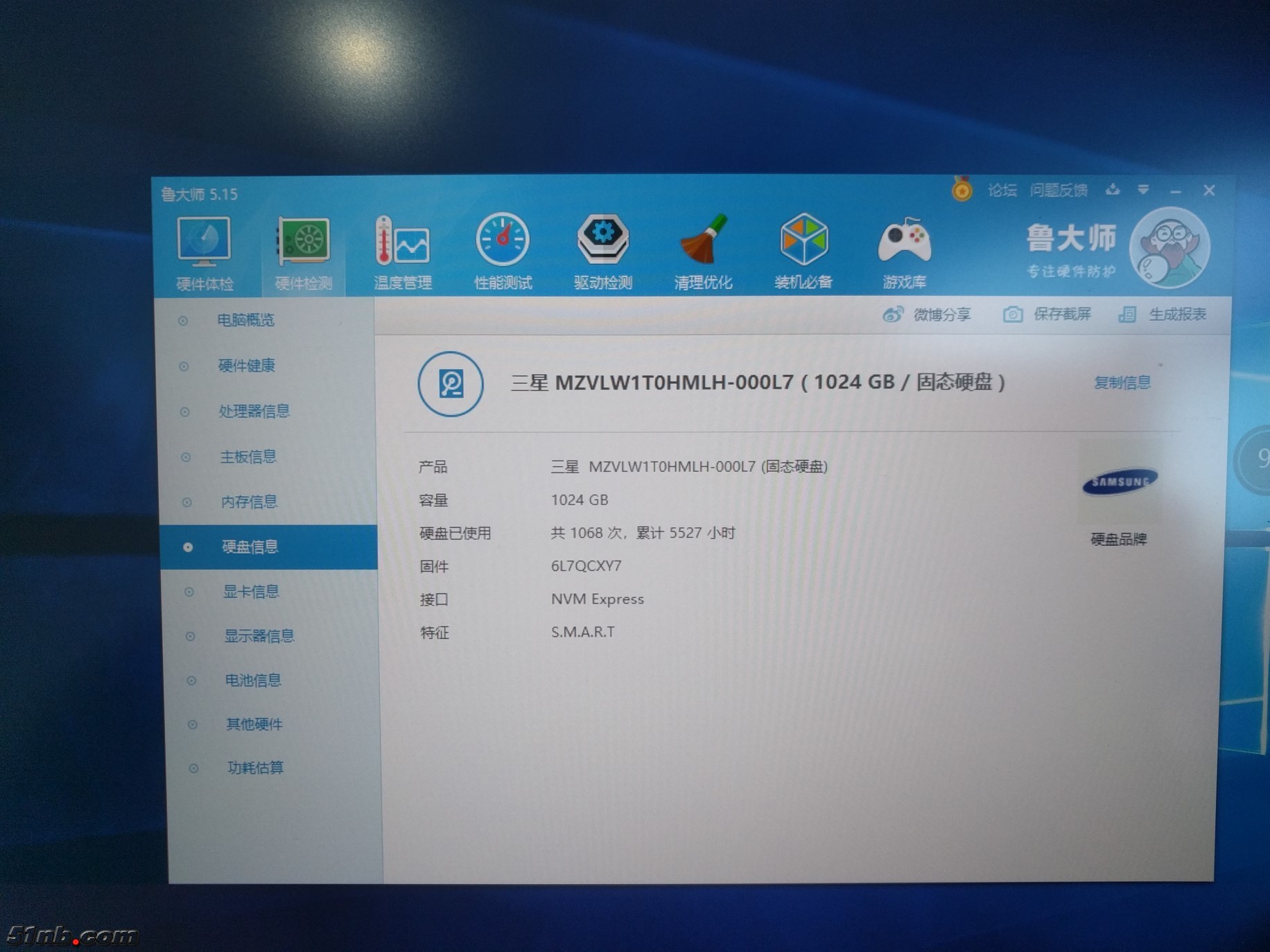Share via 微博分享 Weibo button
This screenshot has height=952, width=1270.
[x=927, y=315]
